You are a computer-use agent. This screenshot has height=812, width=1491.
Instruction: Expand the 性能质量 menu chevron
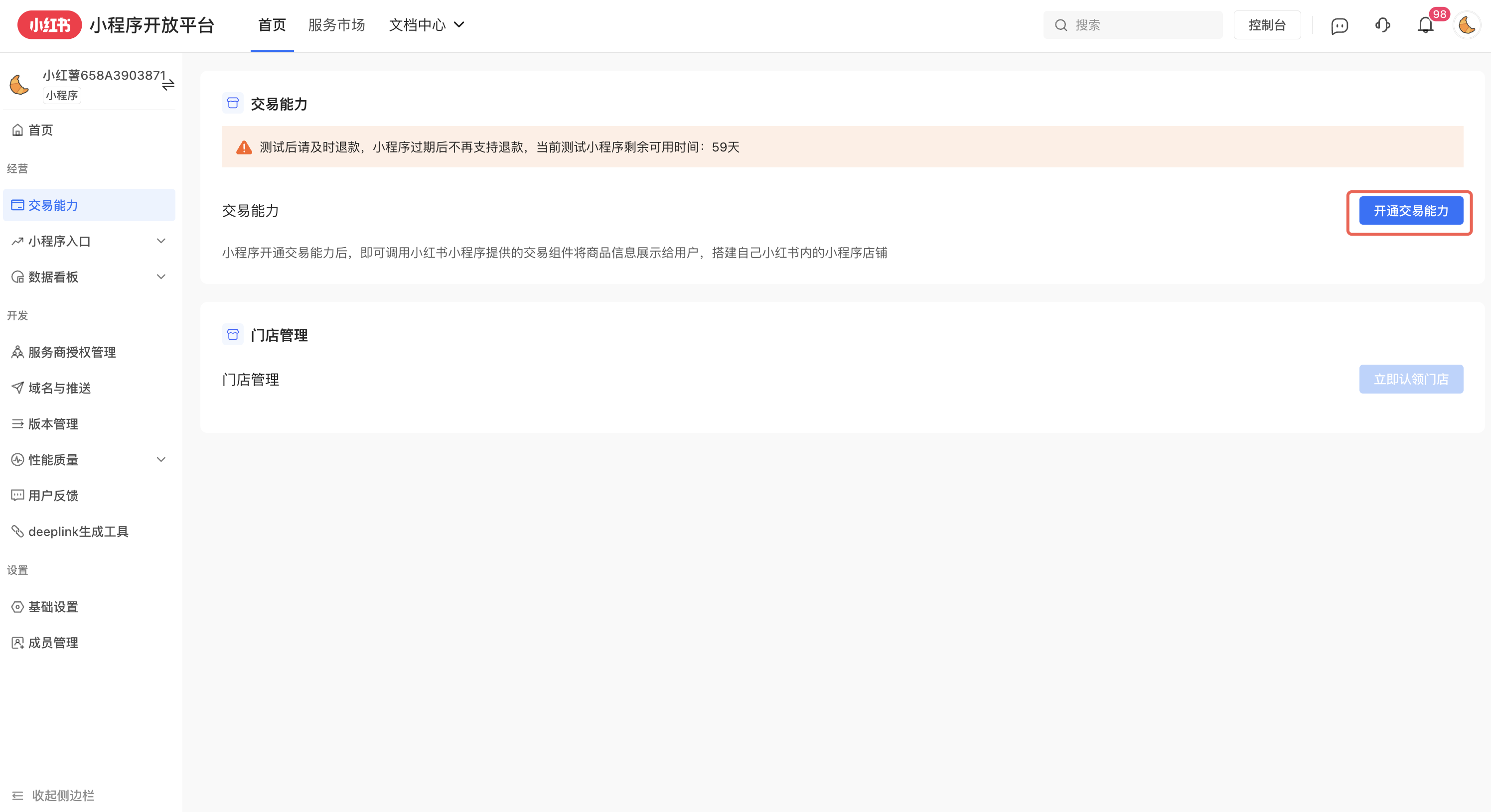pos(161,459)
